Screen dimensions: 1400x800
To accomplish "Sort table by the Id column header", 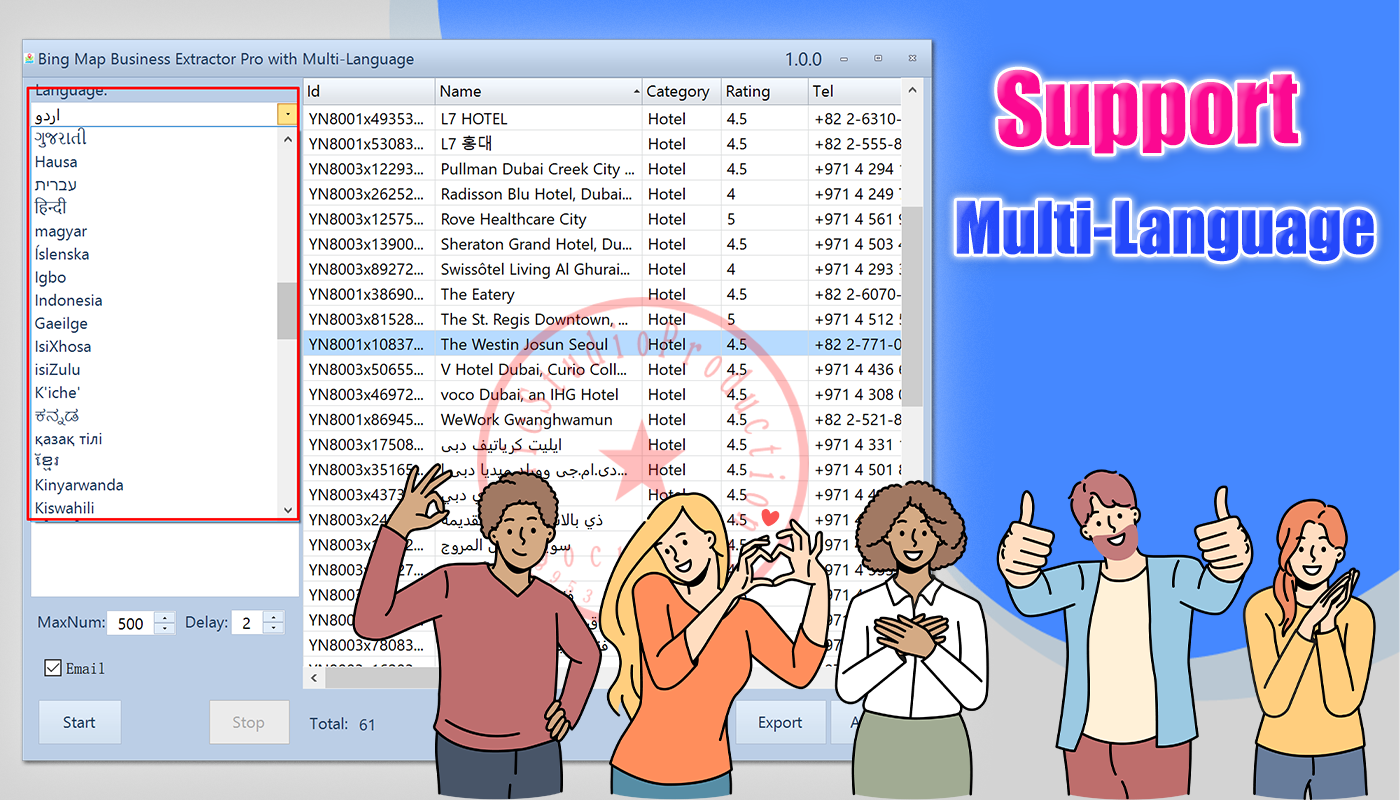I will pos(369,91).
